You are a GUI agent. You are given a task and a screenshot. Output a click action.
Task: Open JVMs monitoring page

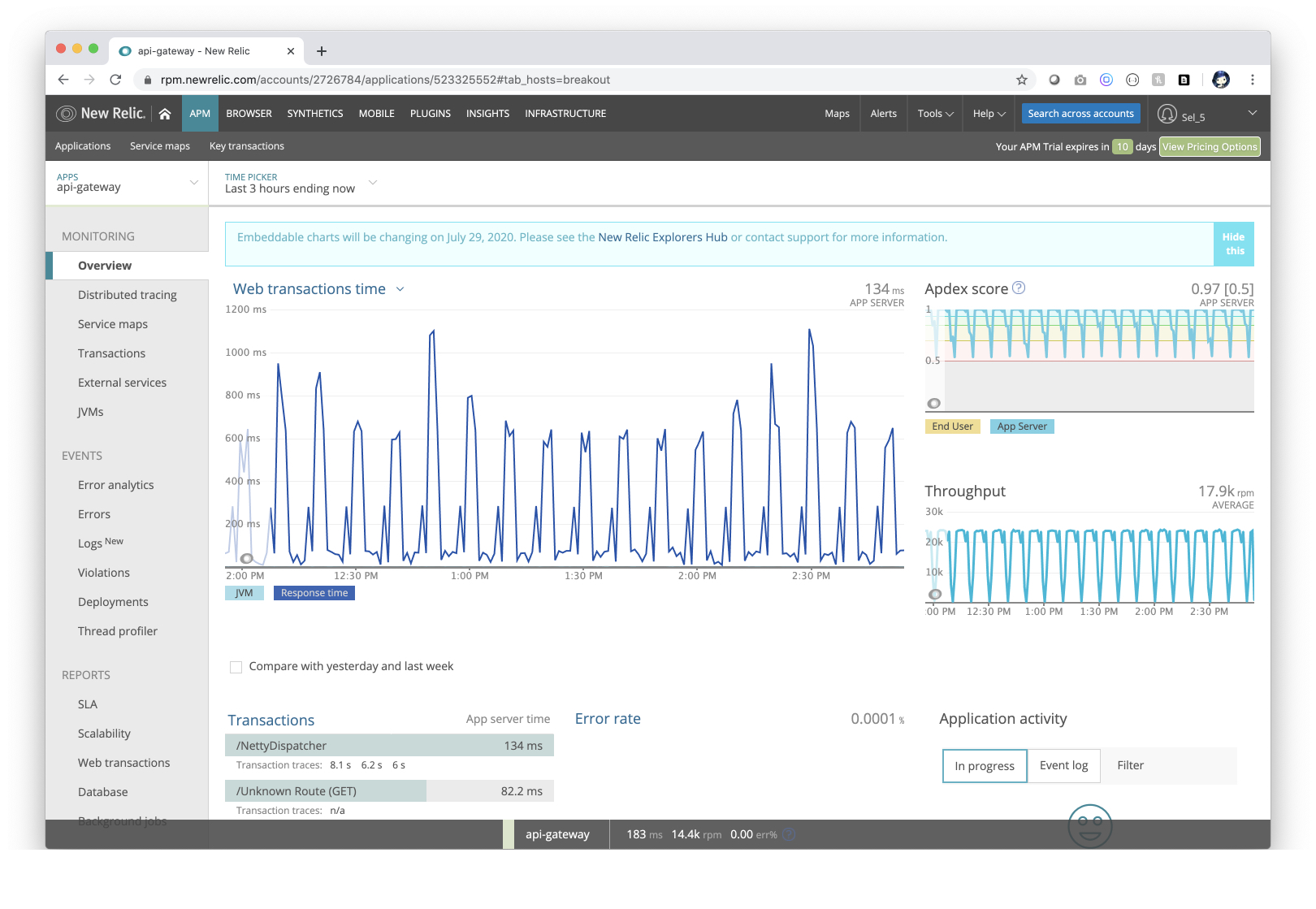91,412
